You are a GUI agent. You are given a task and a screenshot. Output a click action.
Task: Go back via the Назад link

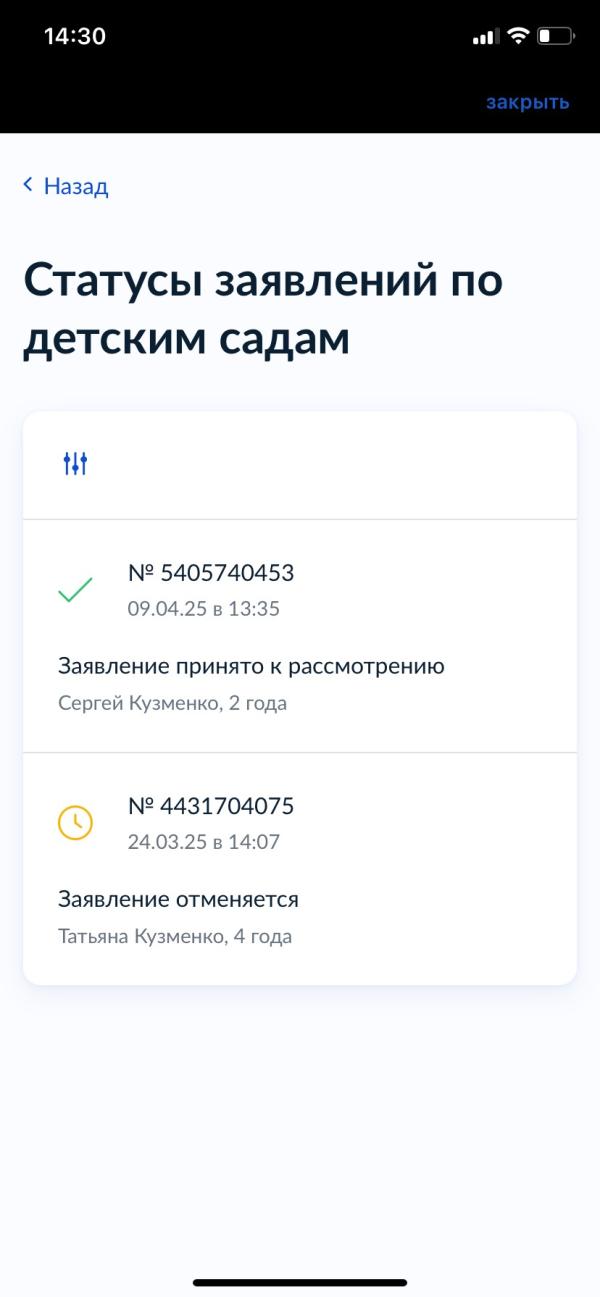click(x=76, y=186)
